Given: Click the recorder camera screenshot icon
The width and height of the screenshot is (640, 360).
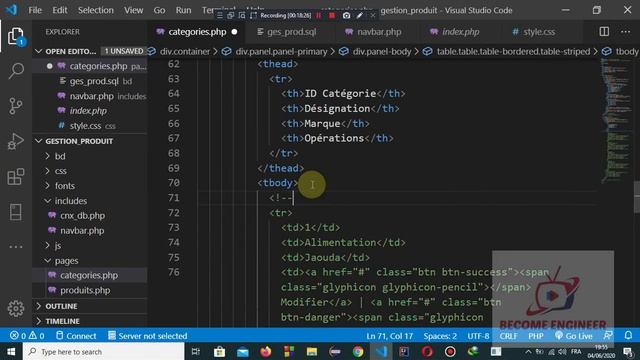Looking at the screenshot, I should point(346,16).
